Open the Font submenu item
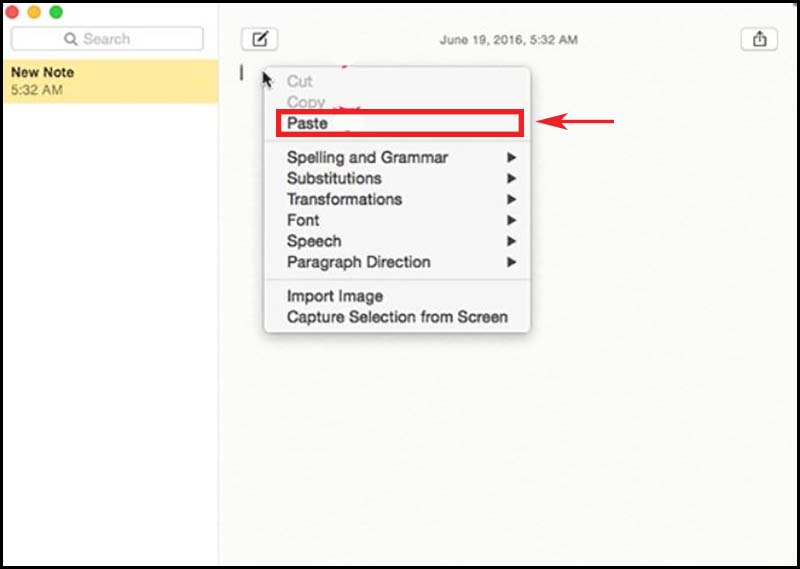The height and width of the screenshot is (569, 800). (x=303, y=220)
